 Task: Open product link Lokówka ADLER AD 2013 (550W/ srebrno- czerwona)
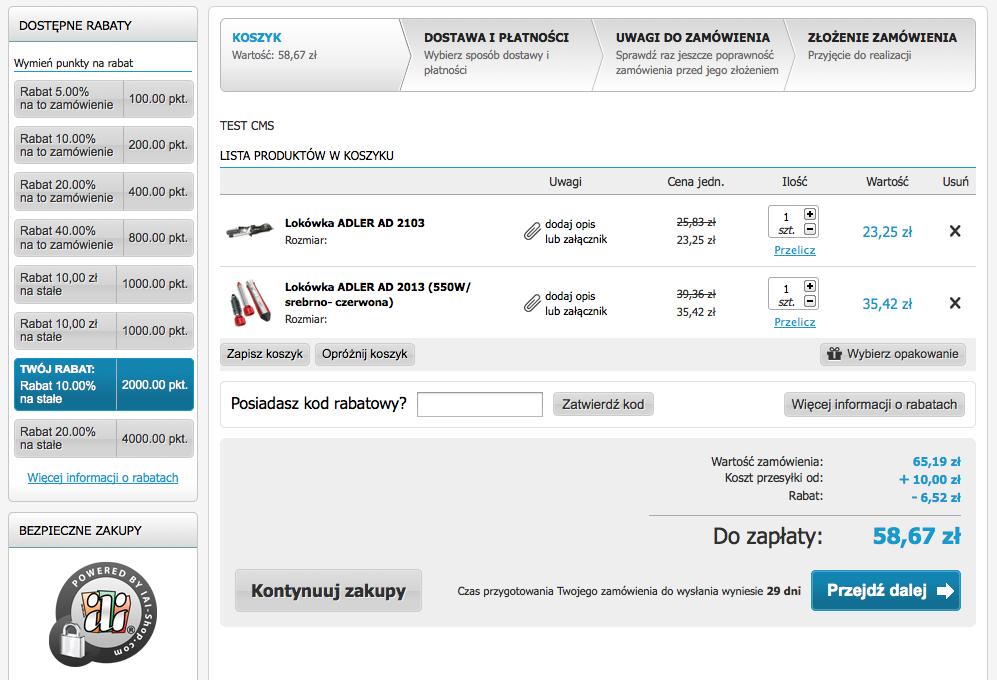point(378,295)
